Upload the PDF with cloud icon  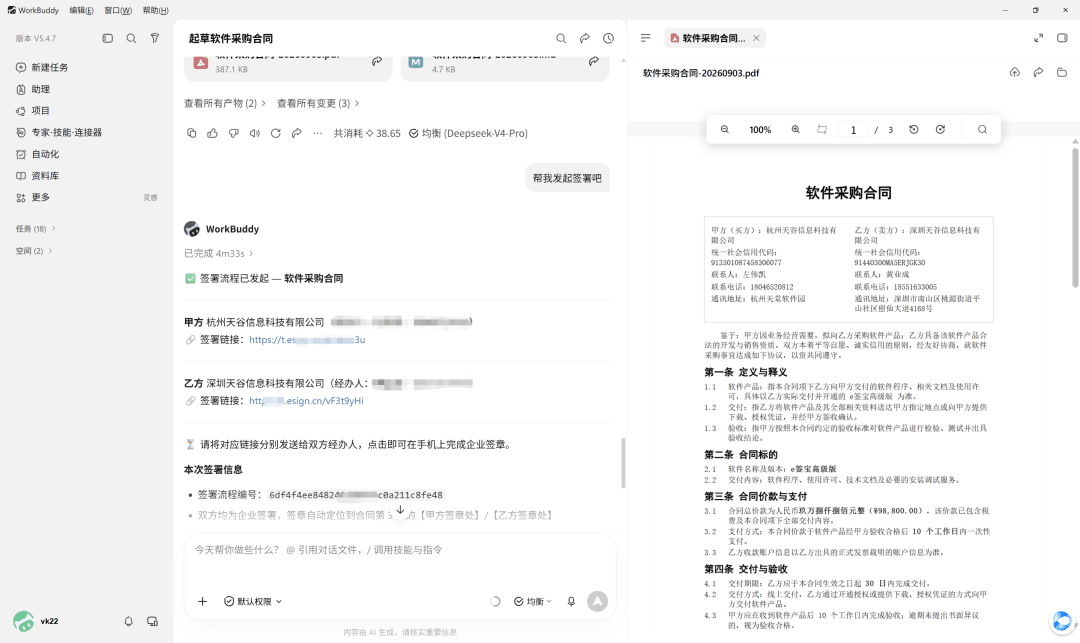tap(1015, 72)
